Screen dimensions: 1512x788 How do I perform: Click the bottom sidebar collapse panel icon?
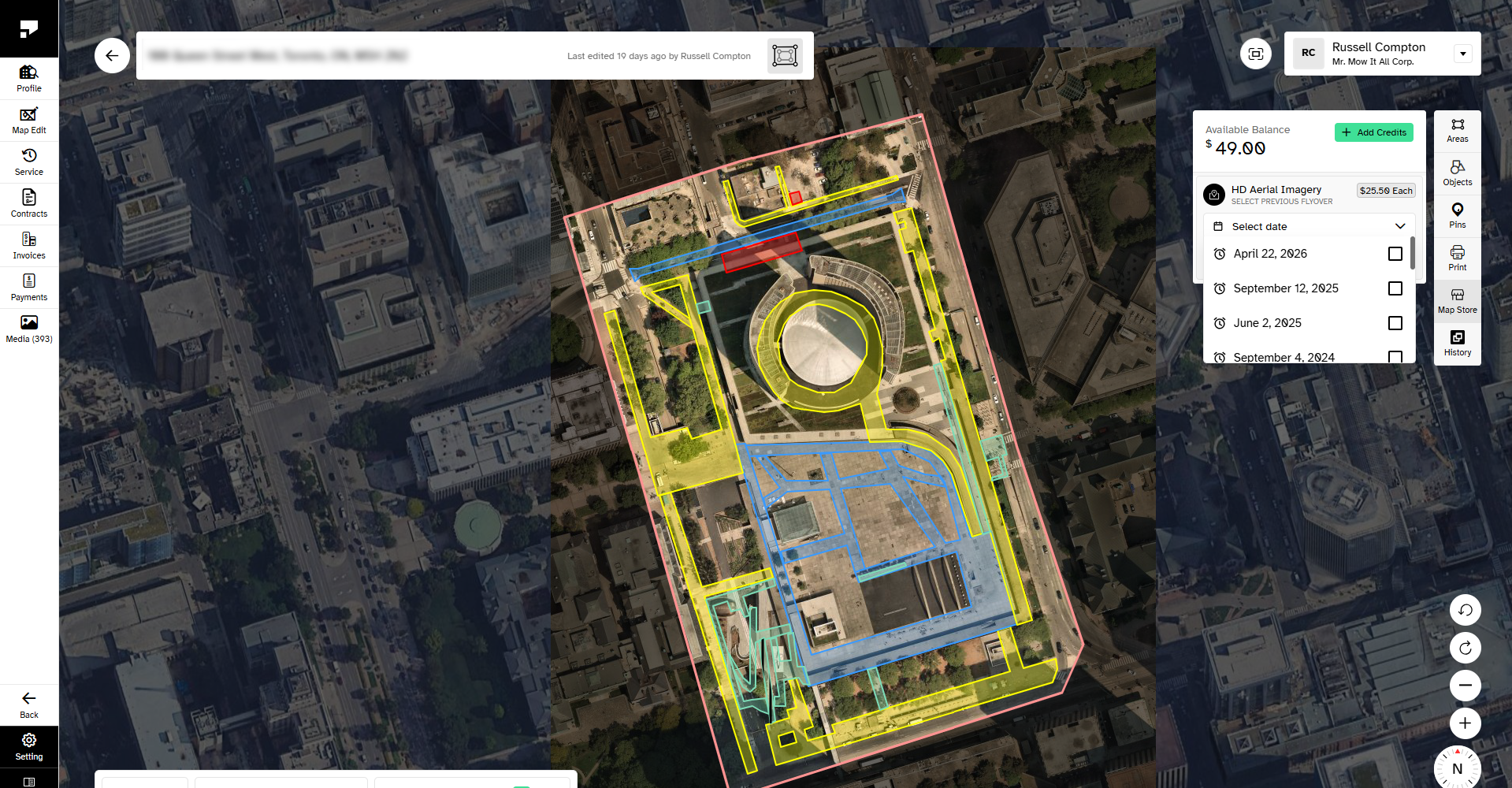[29, 781]
